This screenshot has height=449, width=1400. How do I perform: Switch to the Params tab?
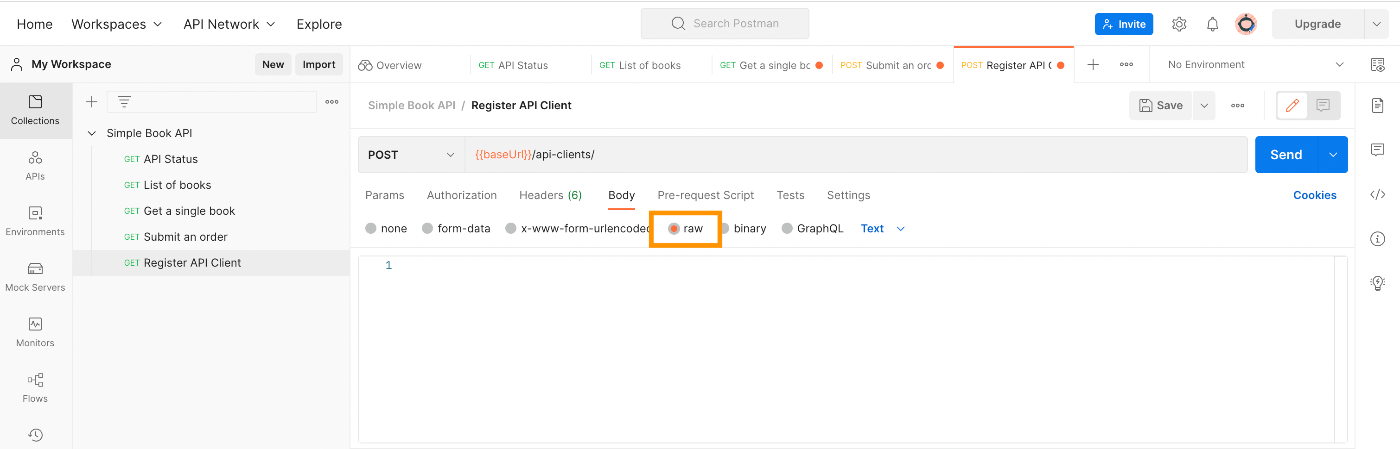(x=384, y=195)
